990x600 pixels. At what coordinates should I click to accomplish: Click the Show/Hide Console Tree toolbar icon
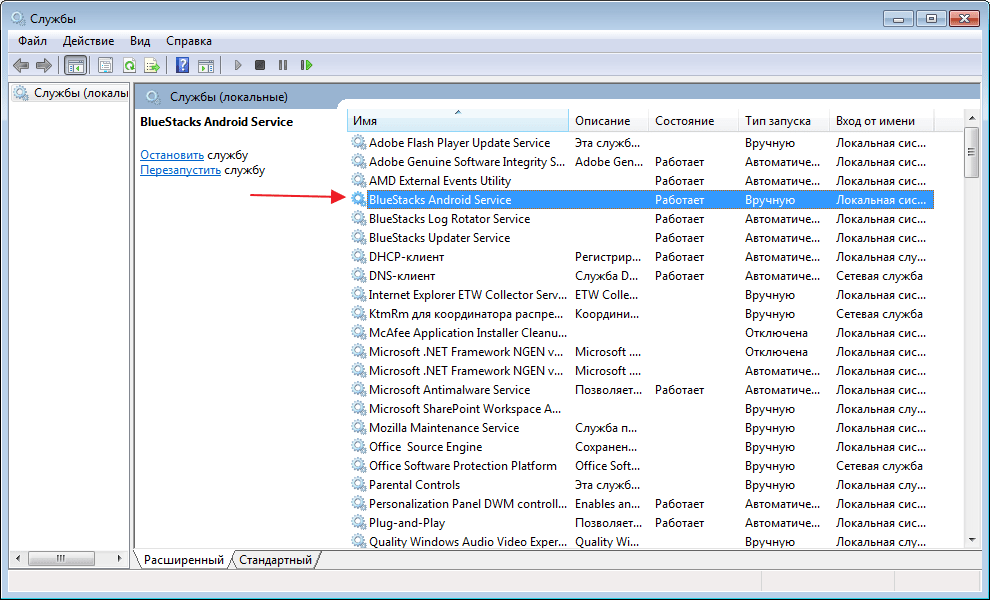75,65
